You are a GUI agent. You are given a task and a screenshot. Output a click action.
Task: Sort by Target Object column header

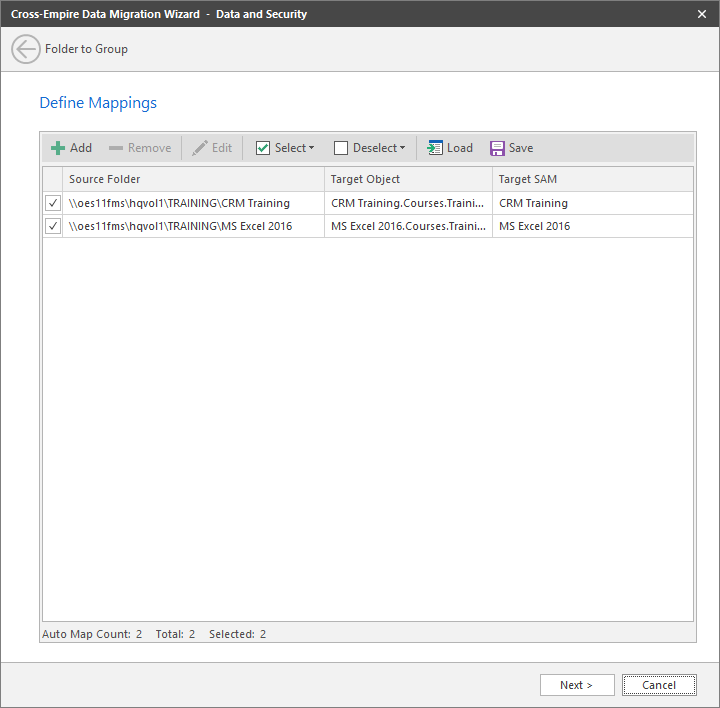tap(408, 179)
